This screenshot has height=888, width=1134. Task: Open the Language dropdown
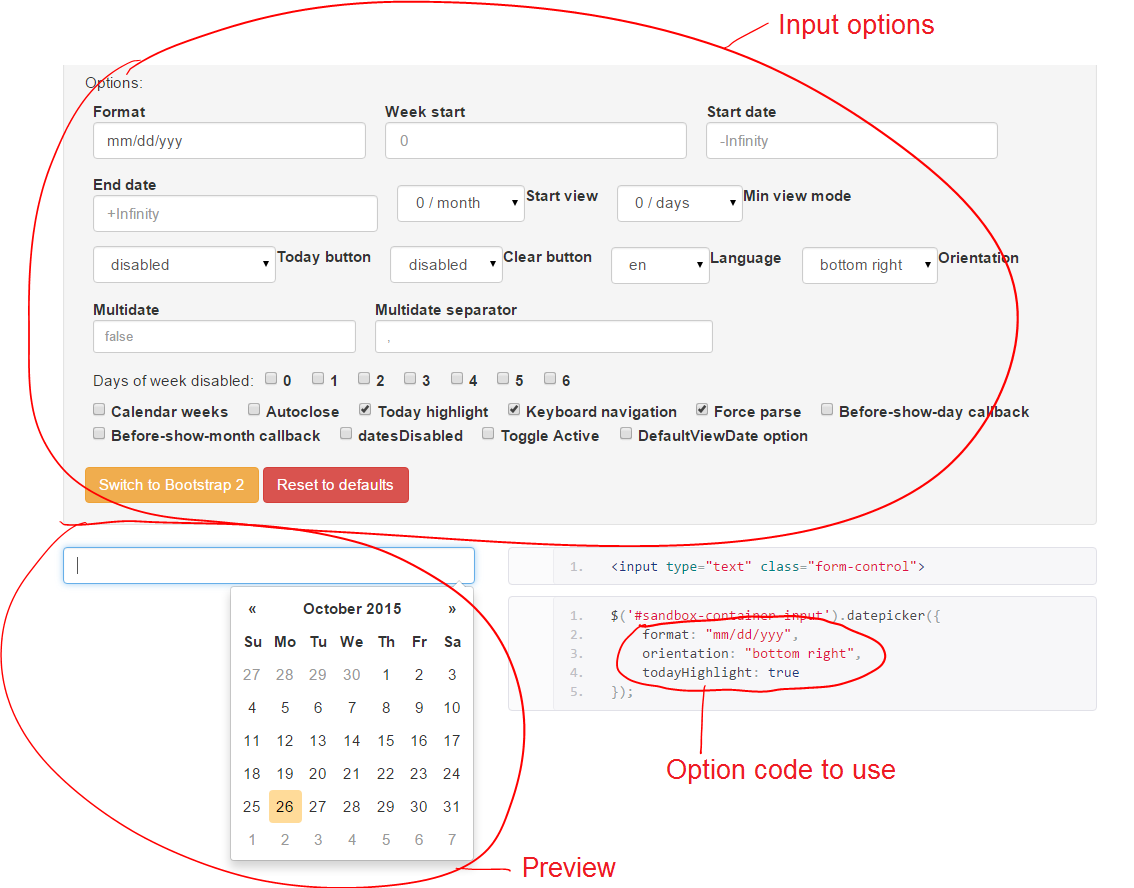pyautogui.click(x=660, y=265)
